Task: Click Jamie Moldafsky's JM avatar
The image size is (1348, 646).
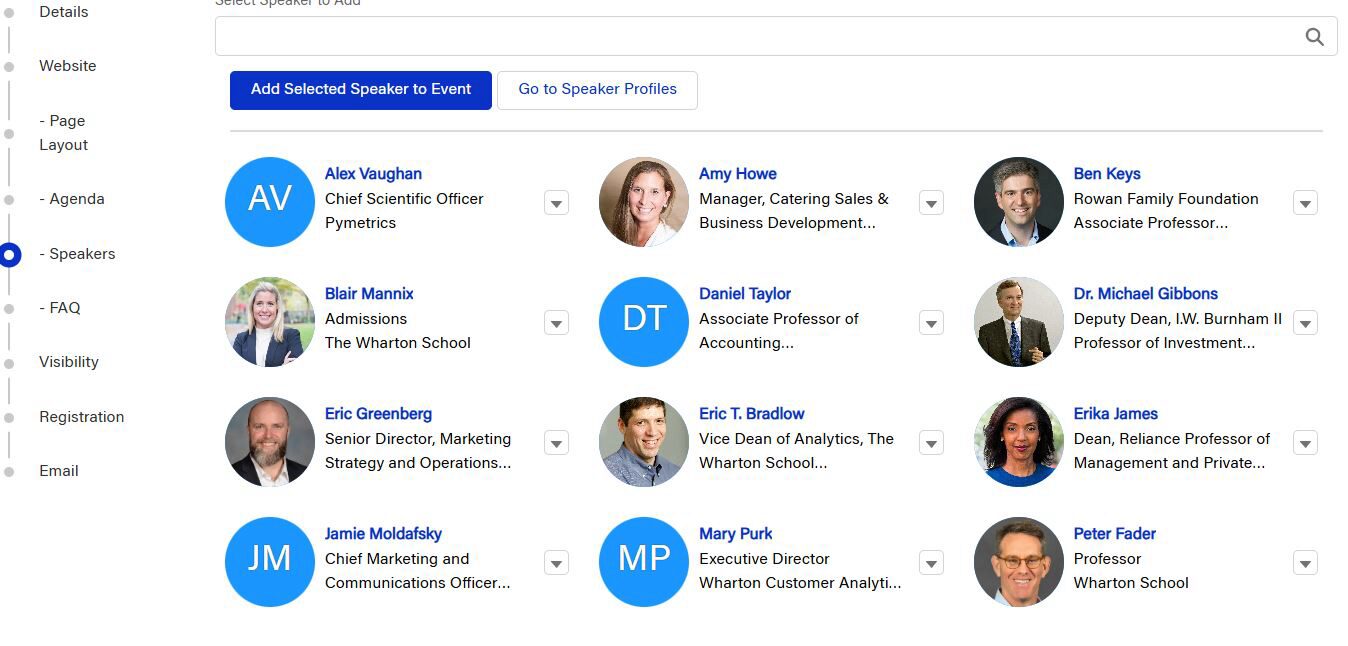Action: tap(270, 561)
